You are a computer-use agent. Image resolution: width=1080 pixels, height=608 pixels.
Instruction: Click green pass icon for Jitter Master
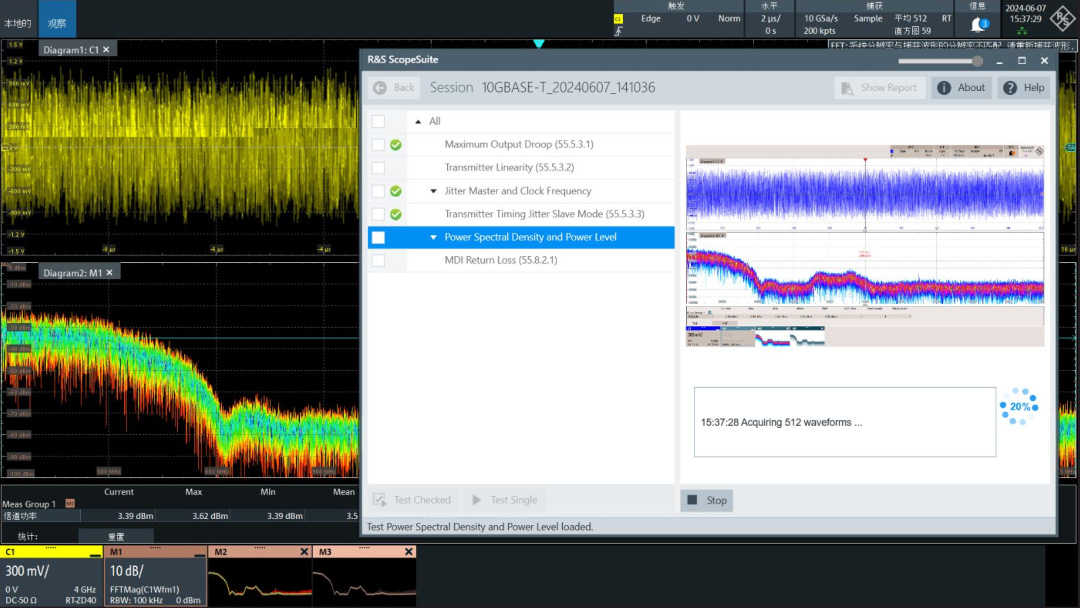(395, 191)
